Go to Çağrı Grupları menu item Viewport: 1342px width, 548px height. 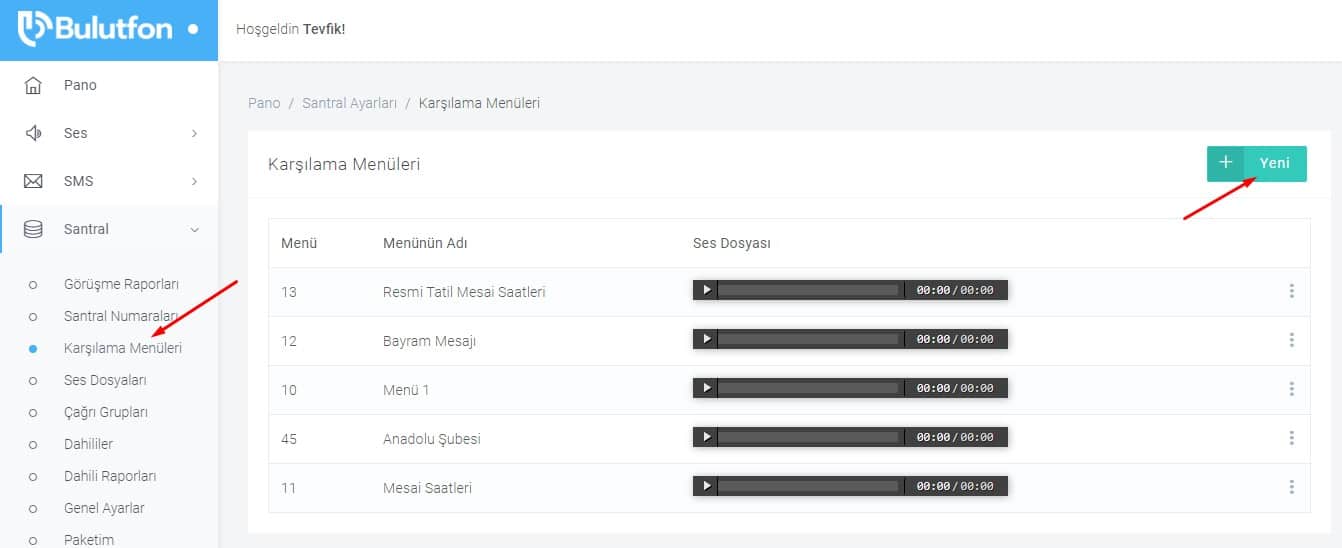pyautogui.click(x=104, y=412)
